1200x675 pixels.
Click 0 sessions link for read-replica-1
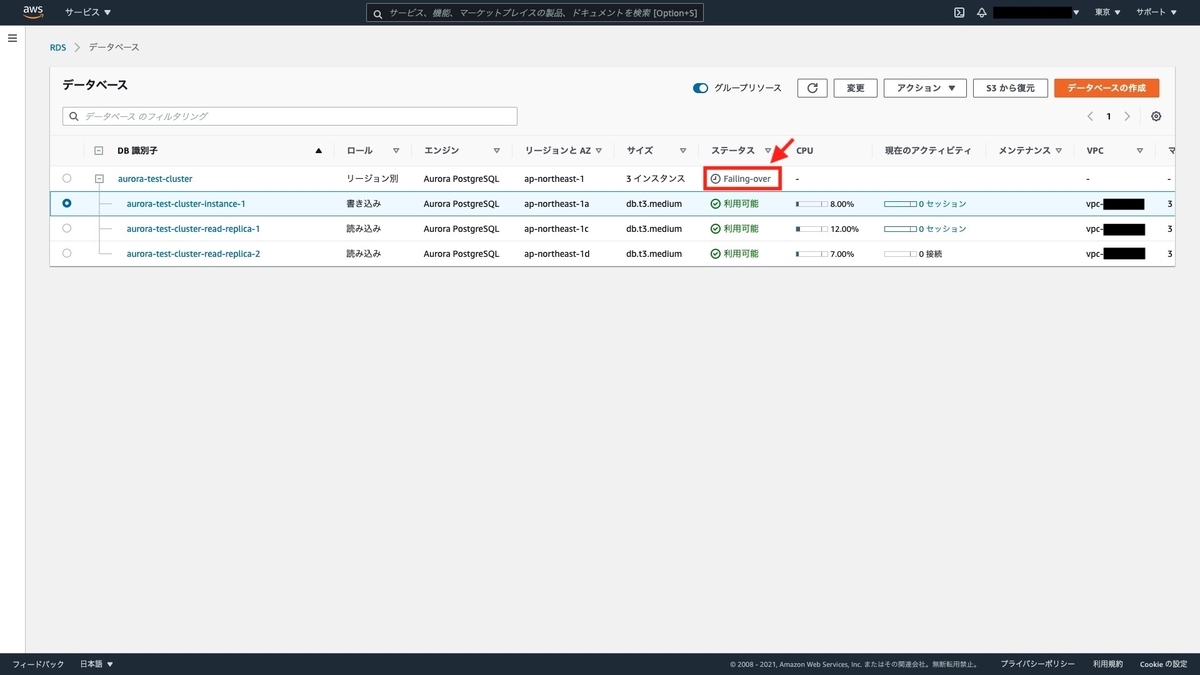tap(943, 229)
